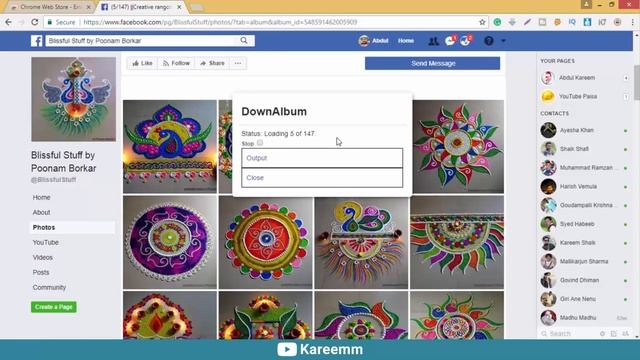Open the Abdul Kareem page
This screenshot has height=360, width=640.
click(584, 78)
